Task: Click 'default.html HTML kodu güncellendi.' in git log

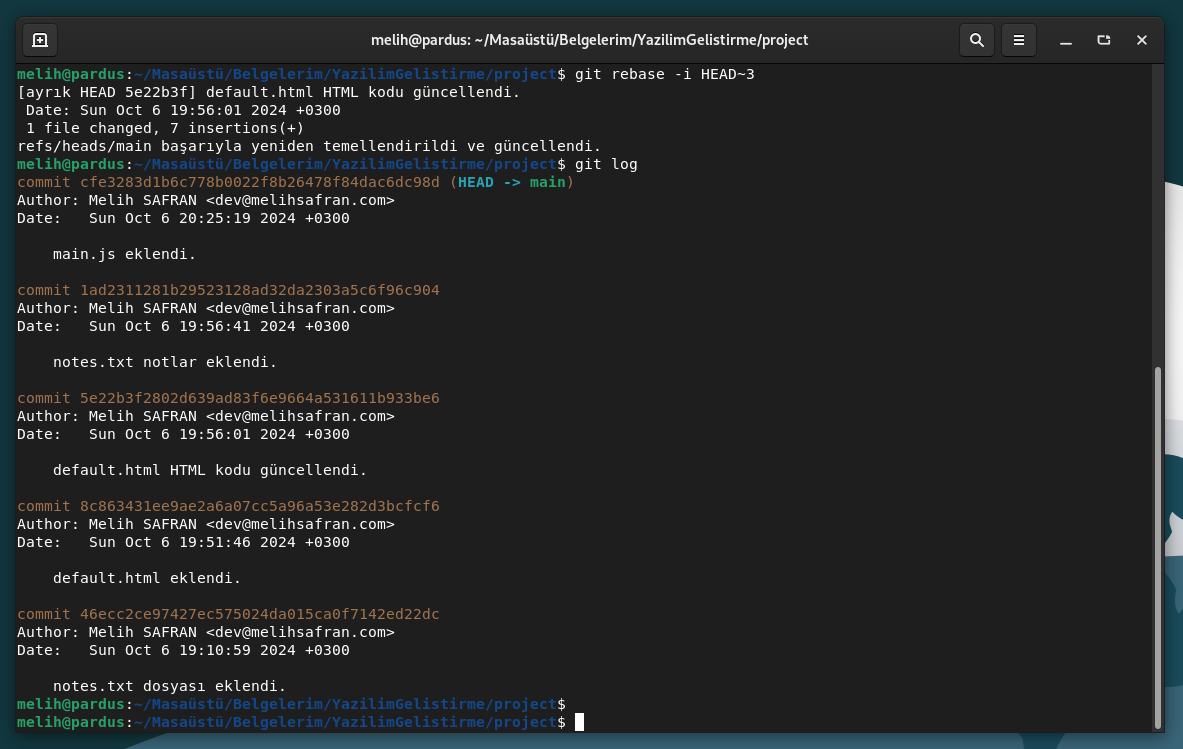Action: pos(210,470)
